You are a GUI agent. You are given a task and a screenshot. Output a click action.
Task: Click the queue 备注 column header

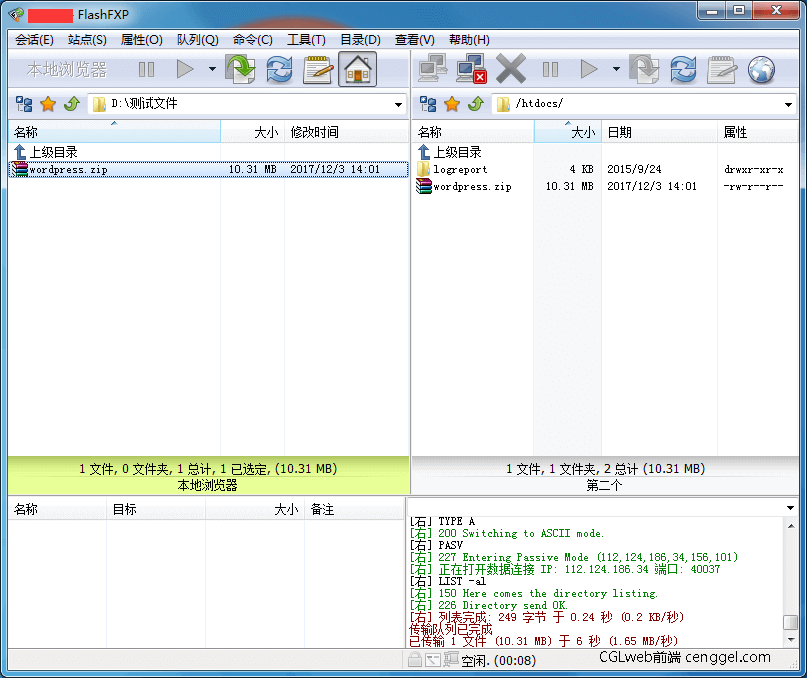(x=354, y=509)
